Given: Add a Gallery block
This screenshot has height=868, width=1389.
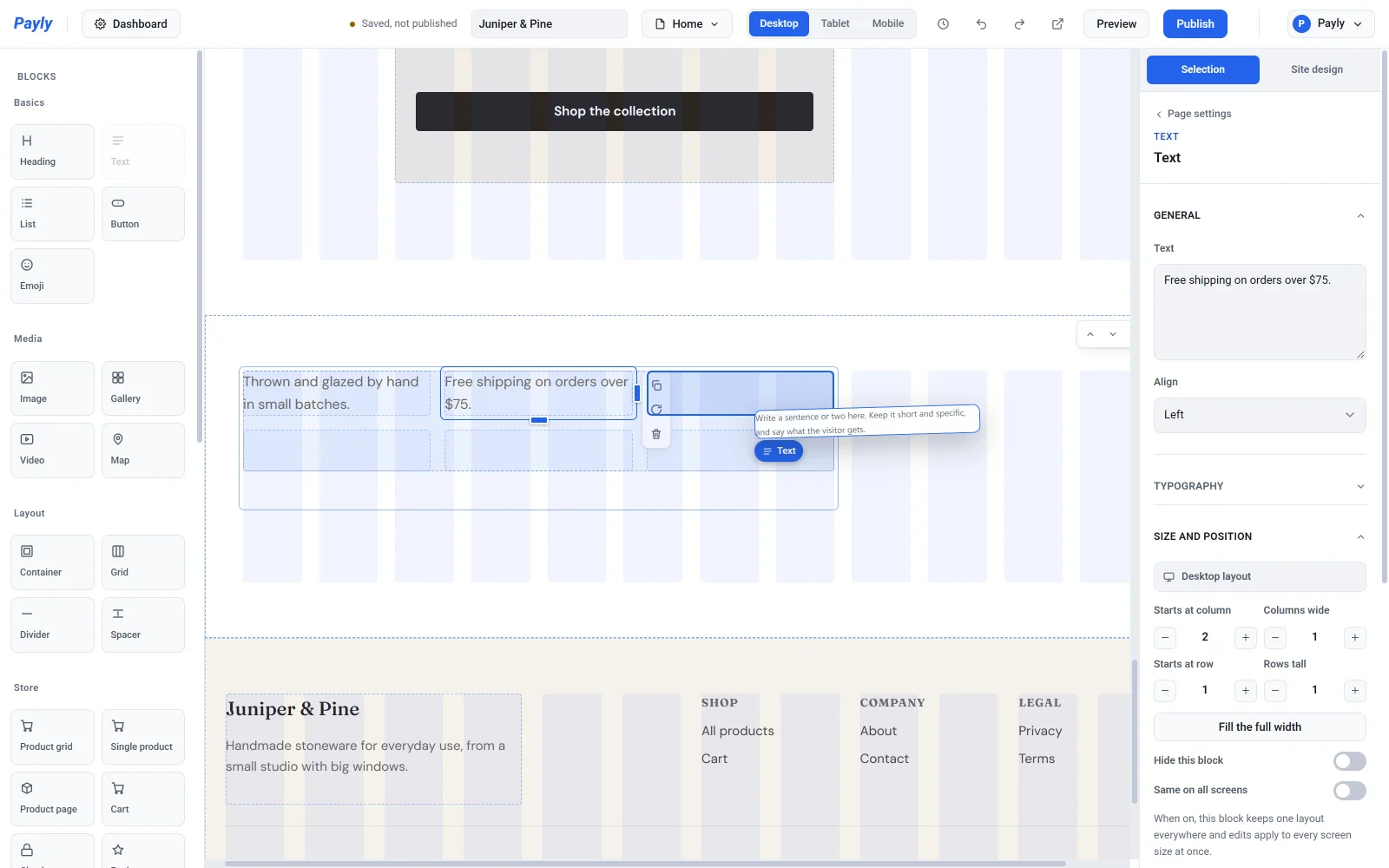Looking at the screenshot, I should pos(143,388).
